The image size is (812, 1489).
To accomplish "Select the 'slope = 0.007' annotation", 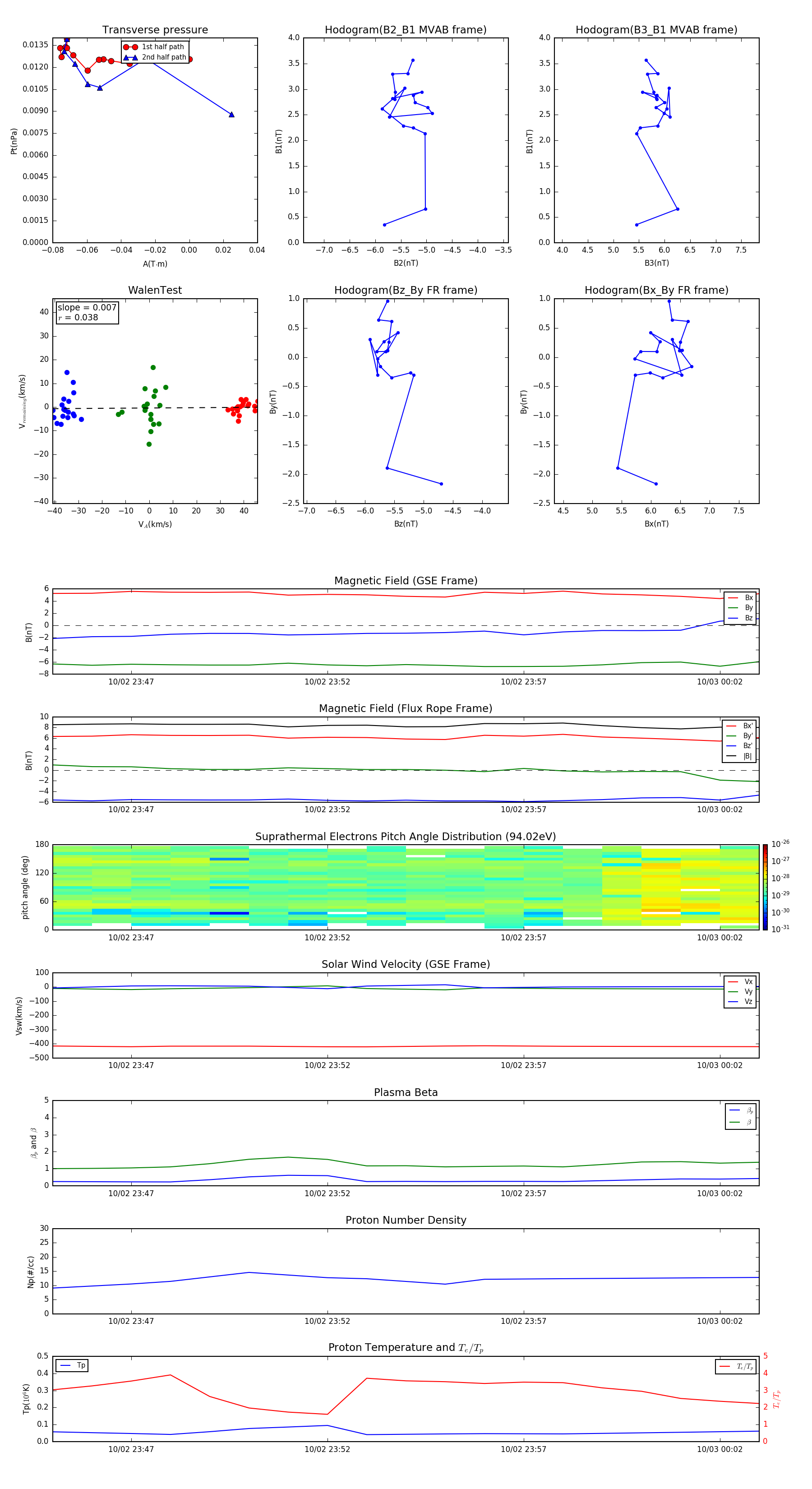I will [x=87, y=308].
